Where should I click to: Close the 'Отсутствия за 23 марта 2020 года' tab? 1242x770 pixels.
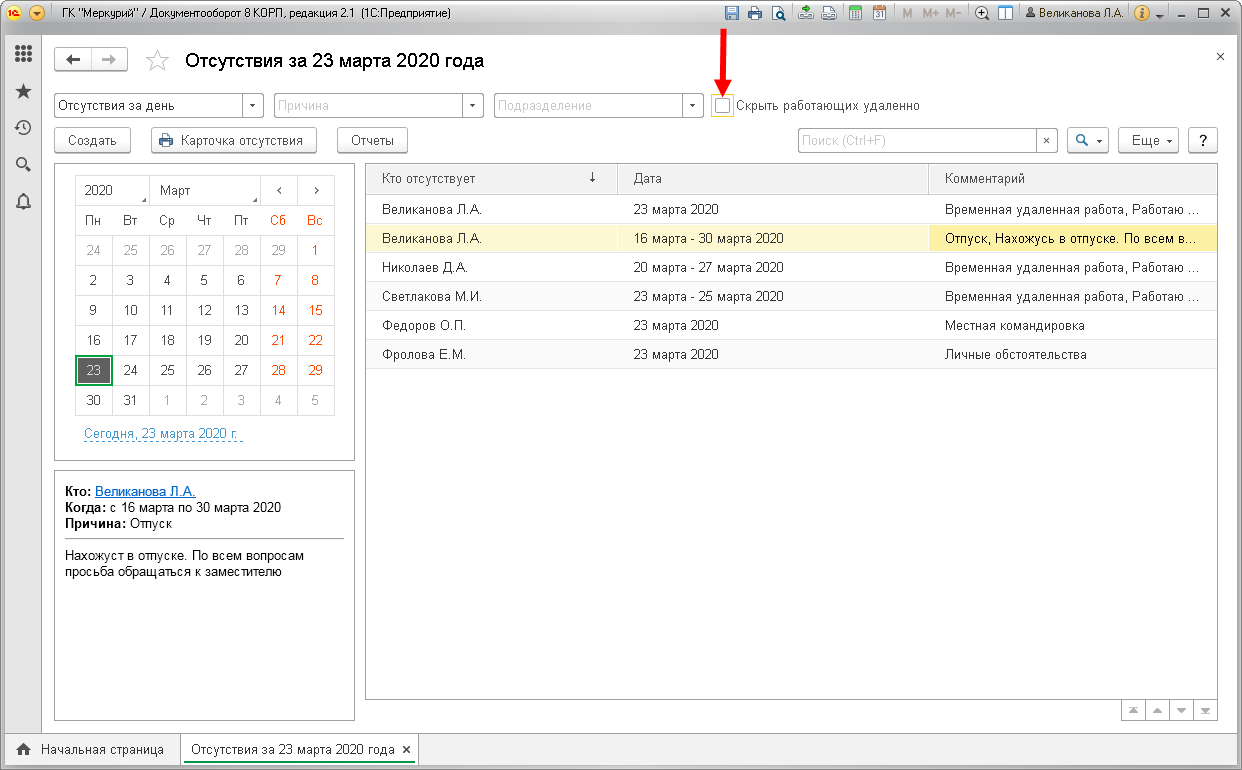tap(406, 750)
